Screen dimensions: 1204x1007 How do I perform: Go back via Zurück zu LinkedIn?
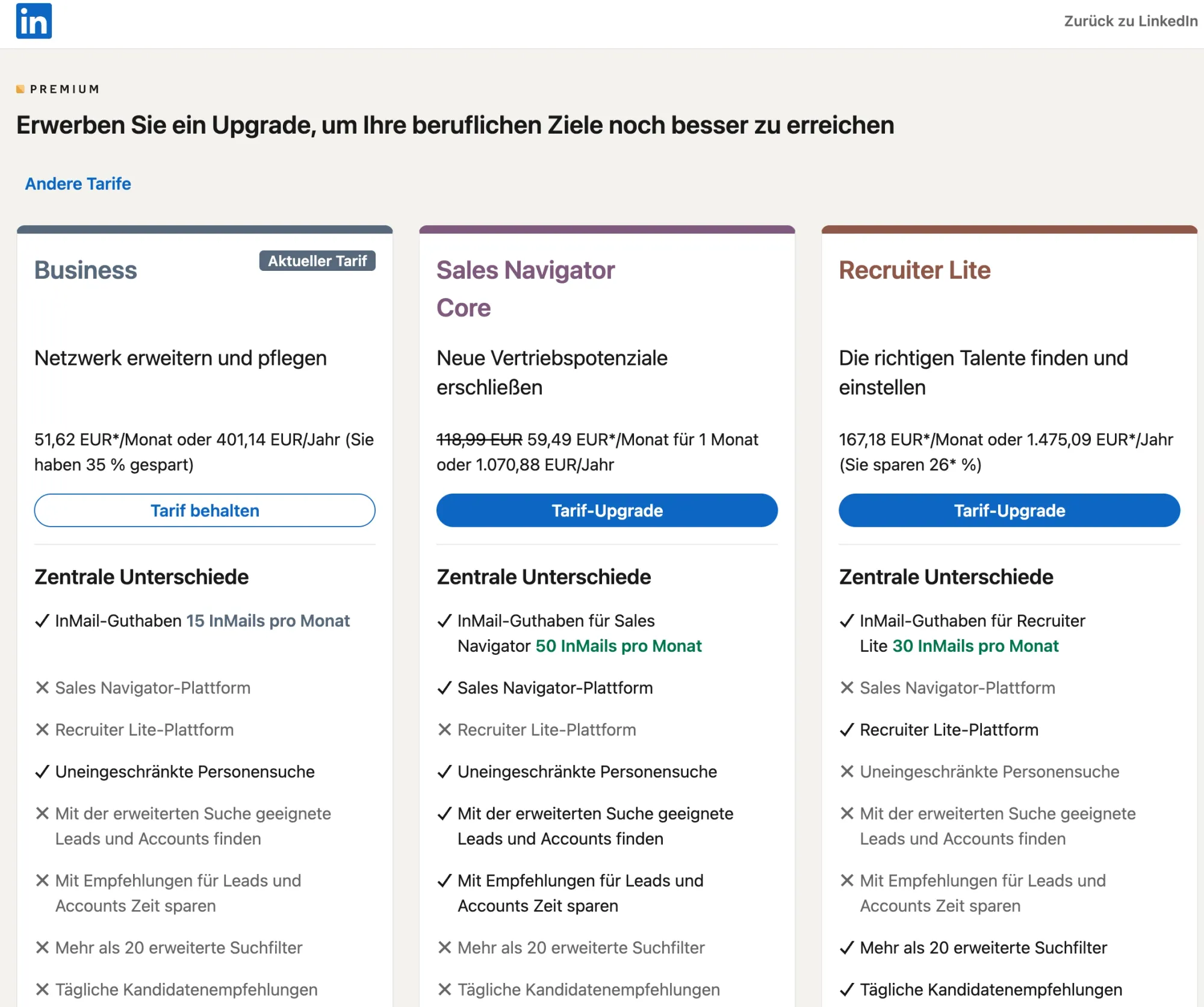(x=1131, y=21)
